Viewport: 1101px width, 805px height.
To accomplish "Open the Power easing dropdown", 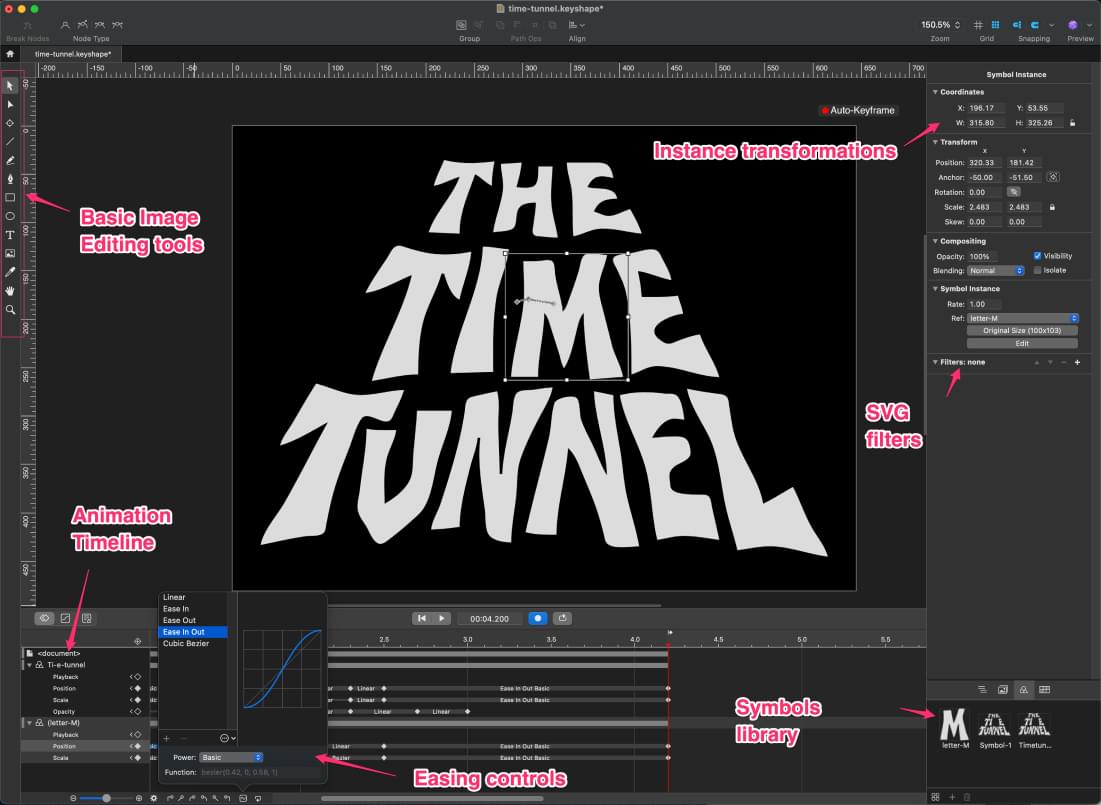I will 230,757.
